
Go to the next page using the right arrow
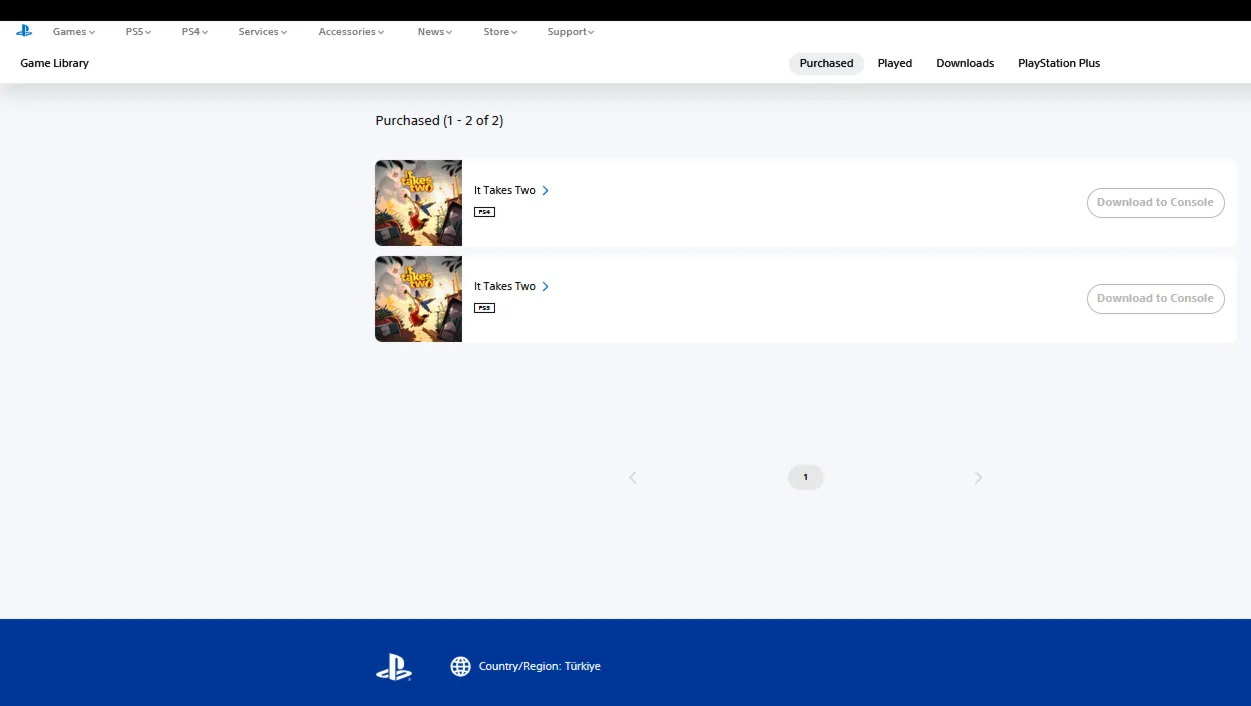pos(978,478)
